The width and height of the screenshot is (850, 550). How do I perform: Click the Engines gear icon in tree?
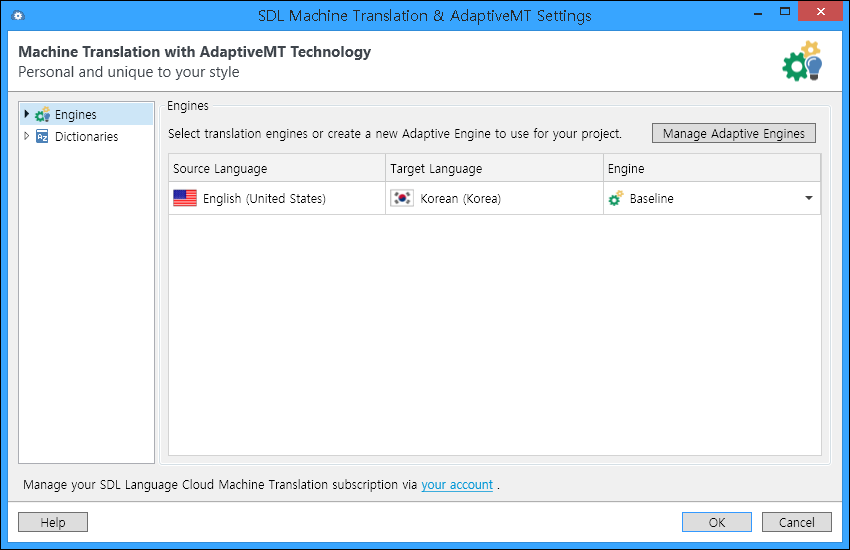42,115
